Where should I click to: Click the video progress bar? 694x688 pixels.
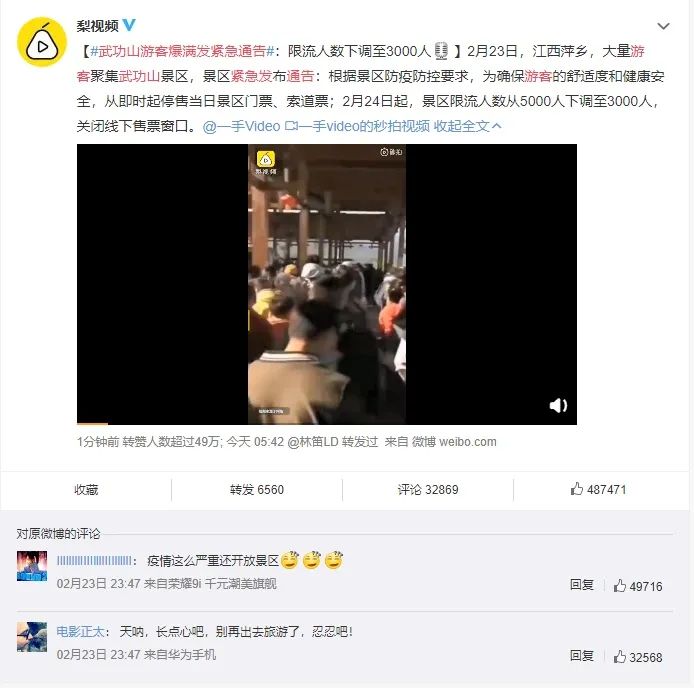click(x=327, y=424)
